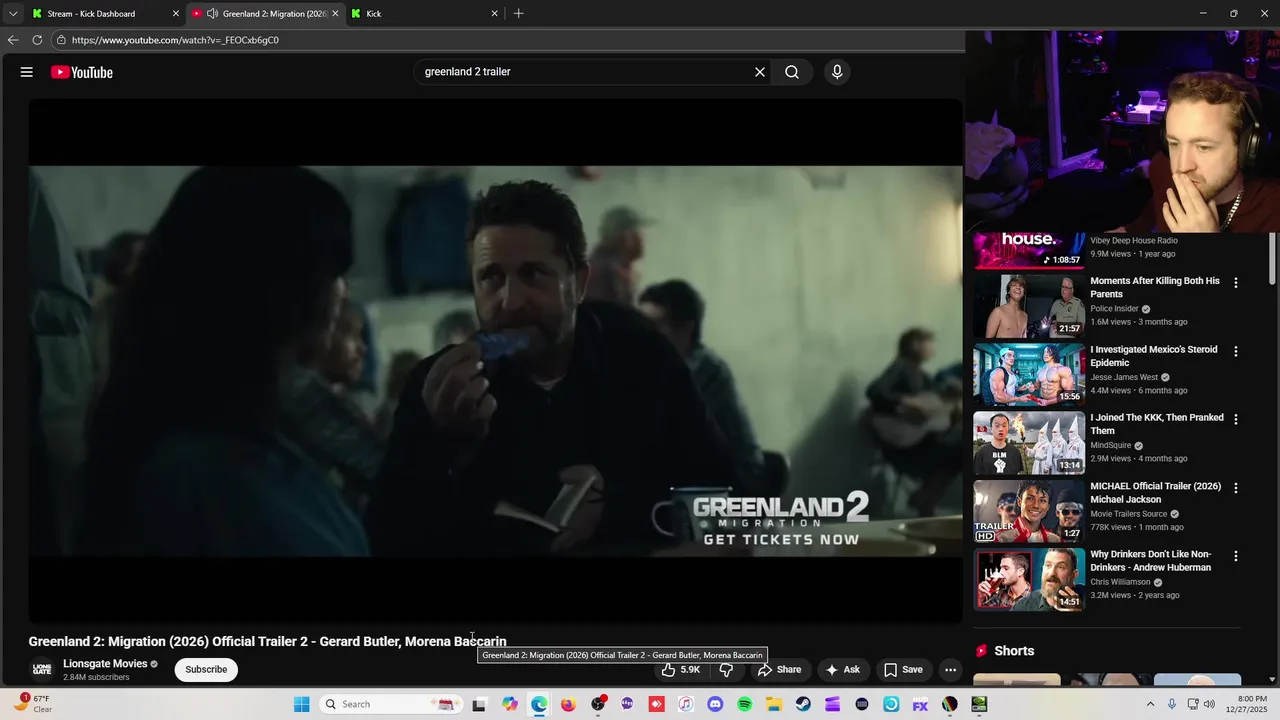Open the YouTube guide hamburger menu
Image resolution: width=1280 pixels, height=720 pixels.
coord(27,72)
